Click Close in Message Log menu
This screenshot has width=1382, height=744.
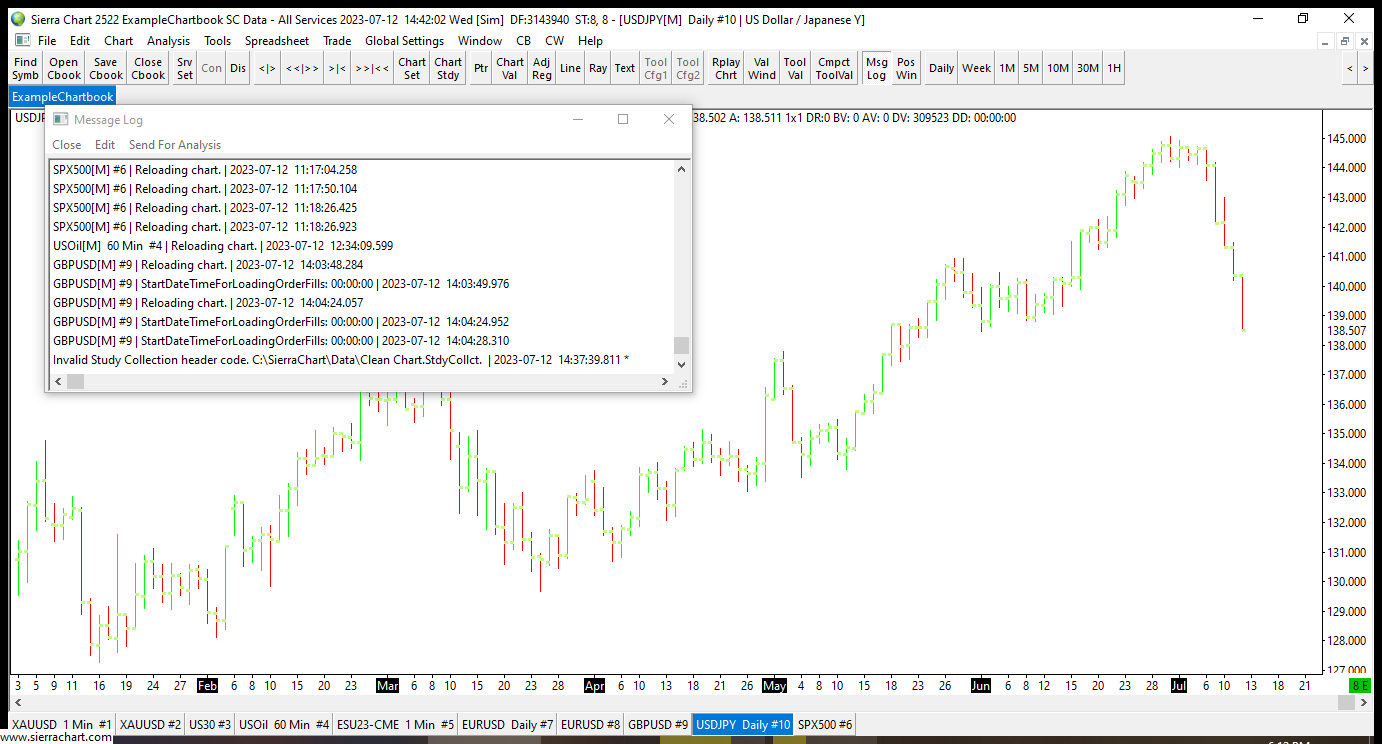click(x=67, y=145)
